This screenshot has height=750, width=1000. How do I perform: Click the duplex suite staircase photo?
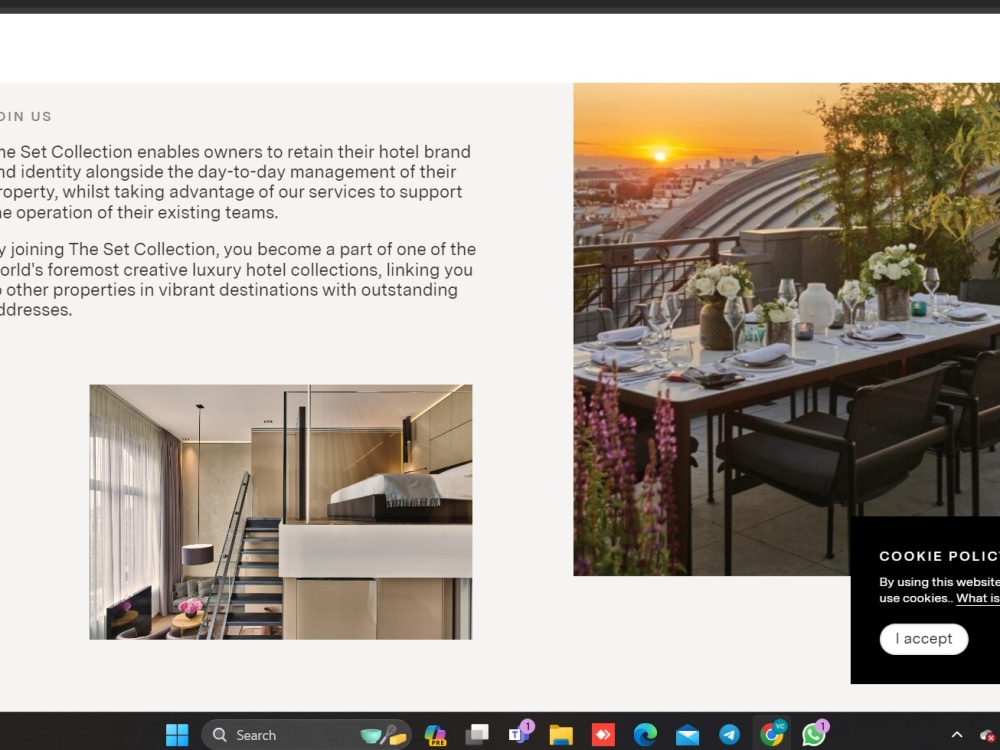tap(281, 511)
